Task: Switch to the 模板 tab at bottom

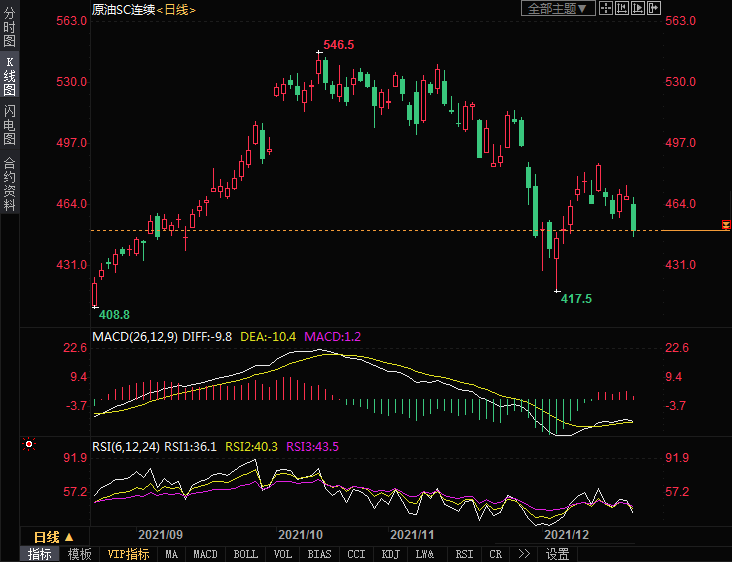Action: click(79, 554)
